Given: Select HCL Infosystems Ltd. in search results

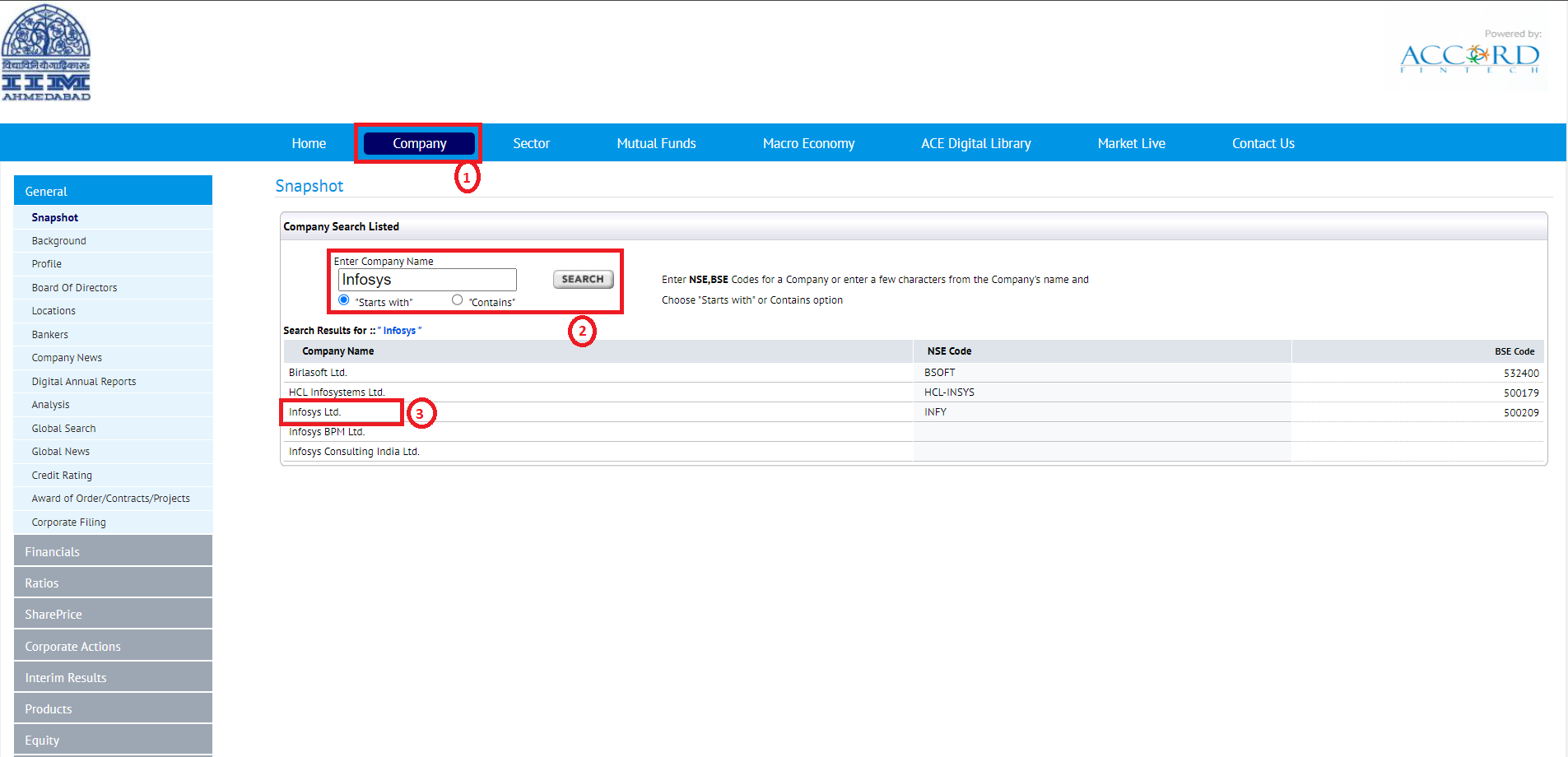Looking at the screenshot, I should [337, 392].
